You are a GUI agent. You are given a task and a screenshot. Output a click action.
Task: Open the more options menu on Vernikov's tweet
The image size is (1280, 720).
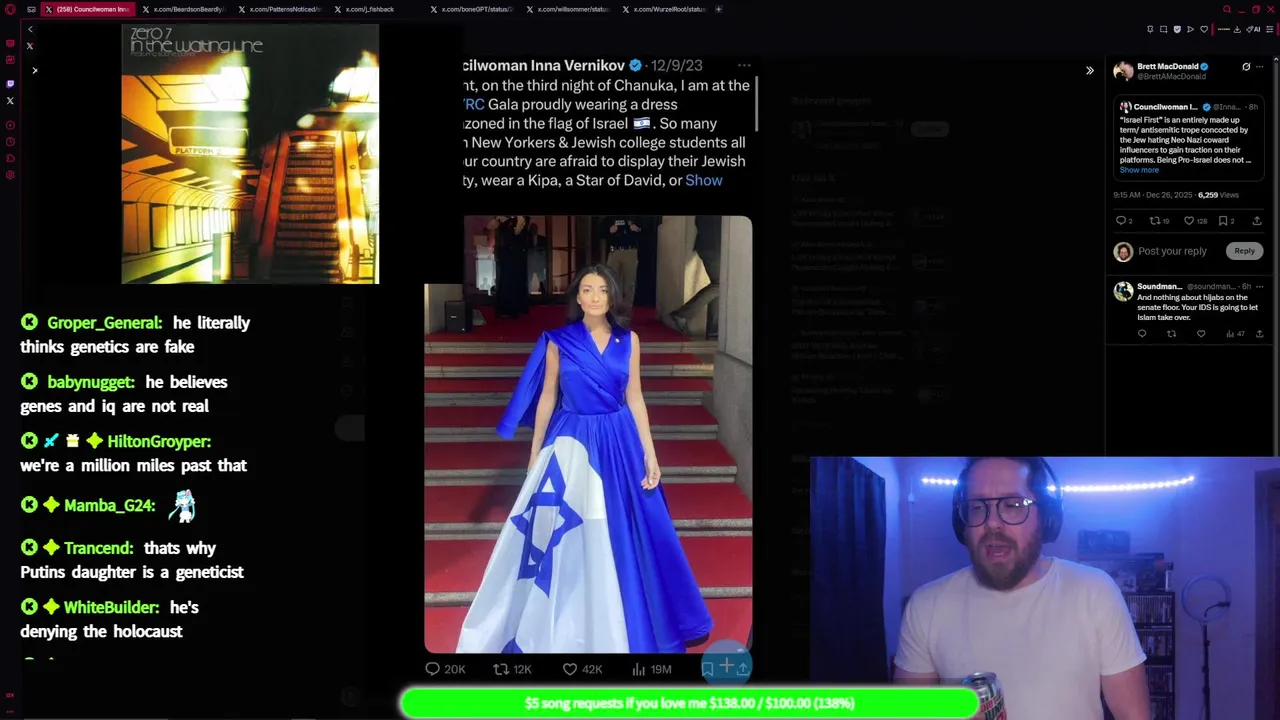[744, 65]
